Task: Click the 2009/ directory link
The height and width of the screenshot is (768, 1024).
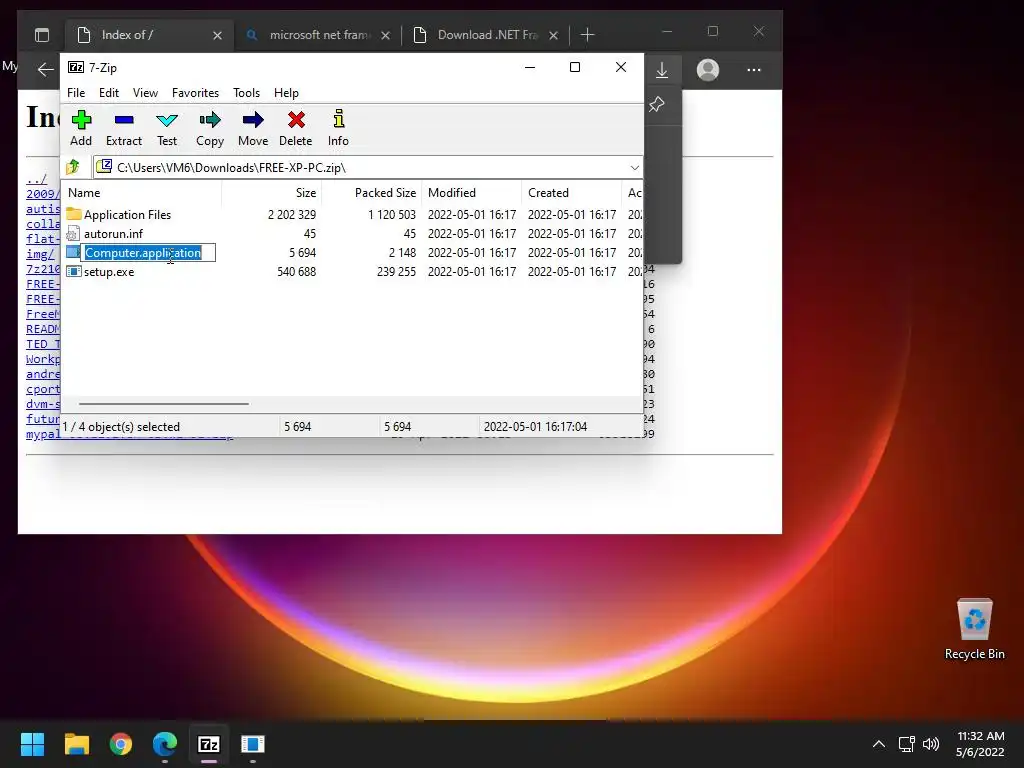Action: [43, 194]
